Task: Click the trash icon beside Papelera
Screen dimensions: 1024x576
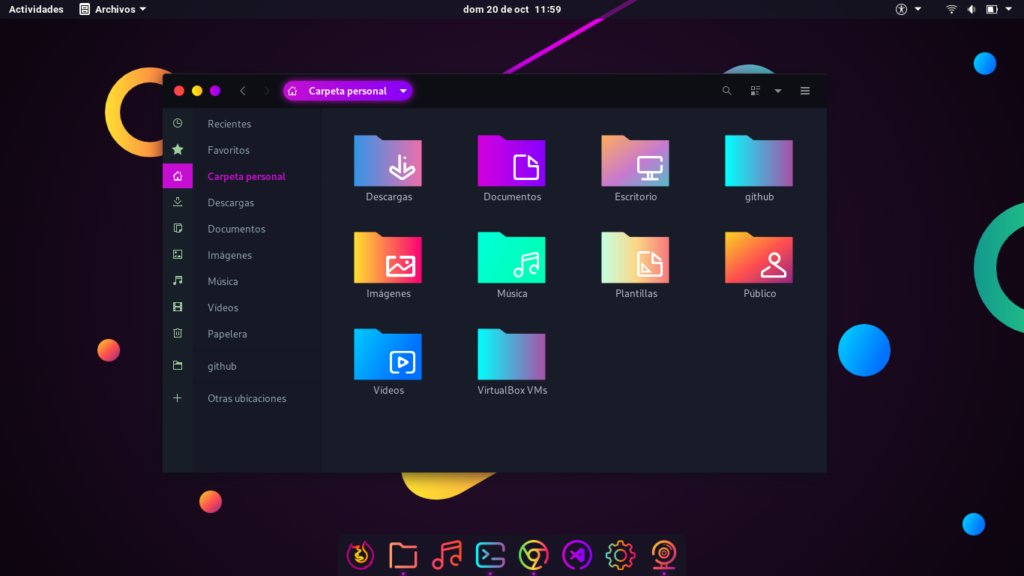Action: tap(178, 333)
